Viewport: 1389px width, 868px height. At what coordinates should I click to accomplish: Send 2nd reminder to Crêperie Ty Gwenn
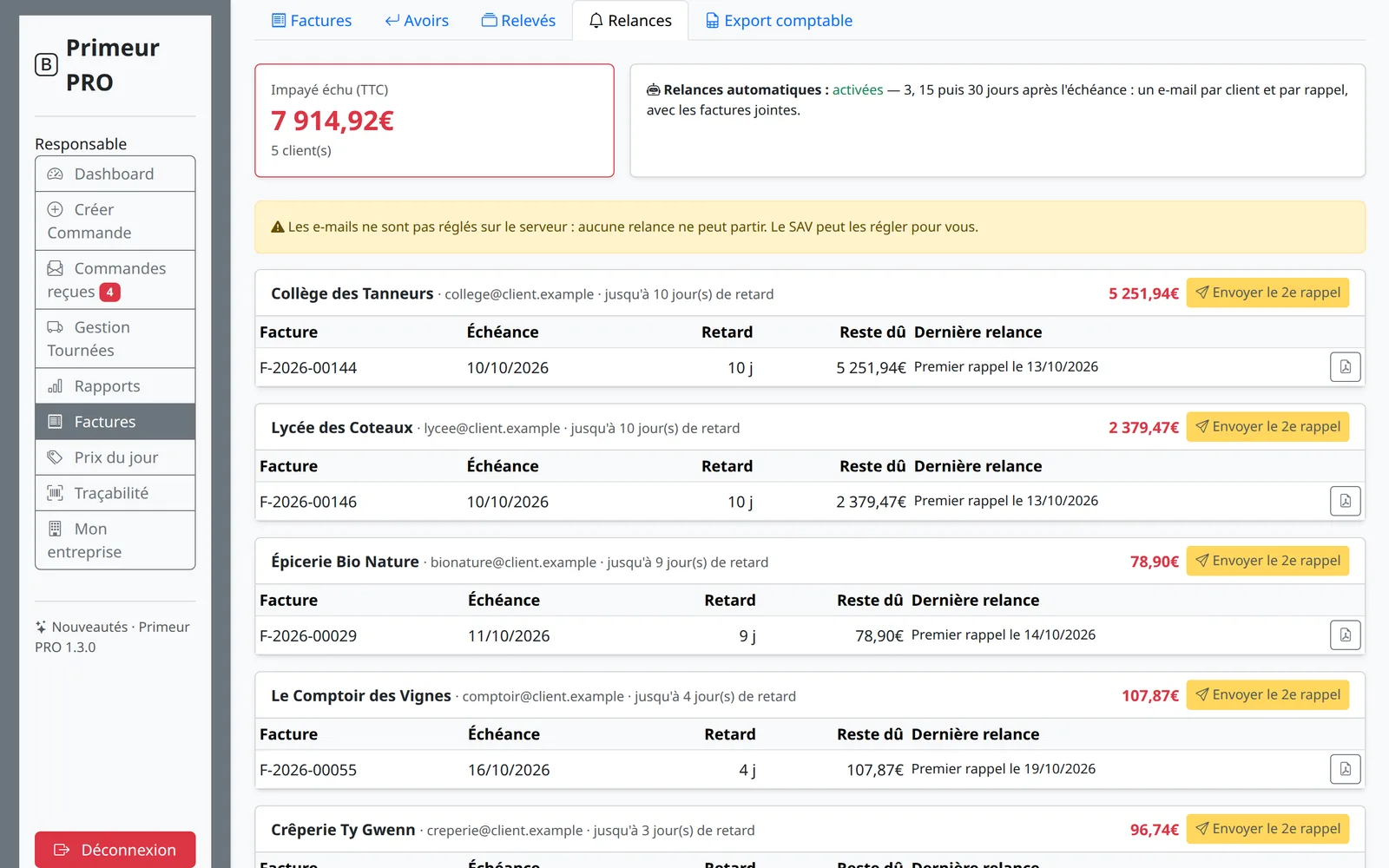pos(1267,829)
